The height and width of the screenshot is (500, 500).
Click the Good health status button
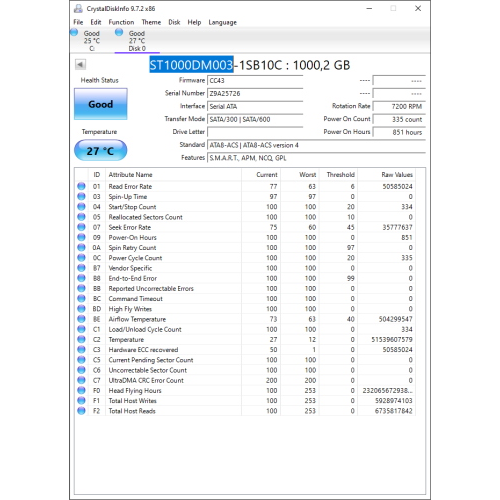coord(101,104)
